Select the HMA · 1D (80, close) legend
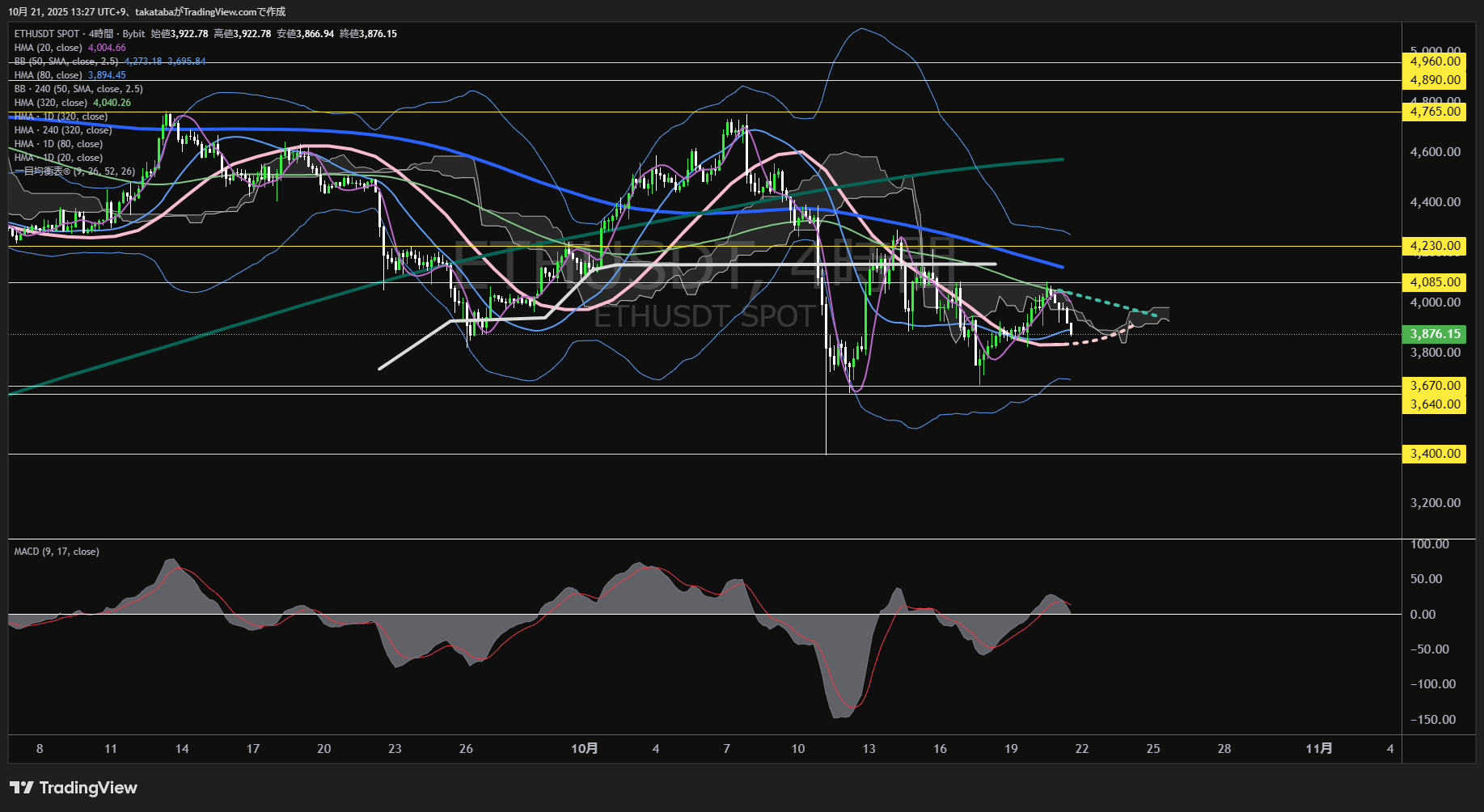Viewport: 1484px width, 812px height. coord(58,144)
